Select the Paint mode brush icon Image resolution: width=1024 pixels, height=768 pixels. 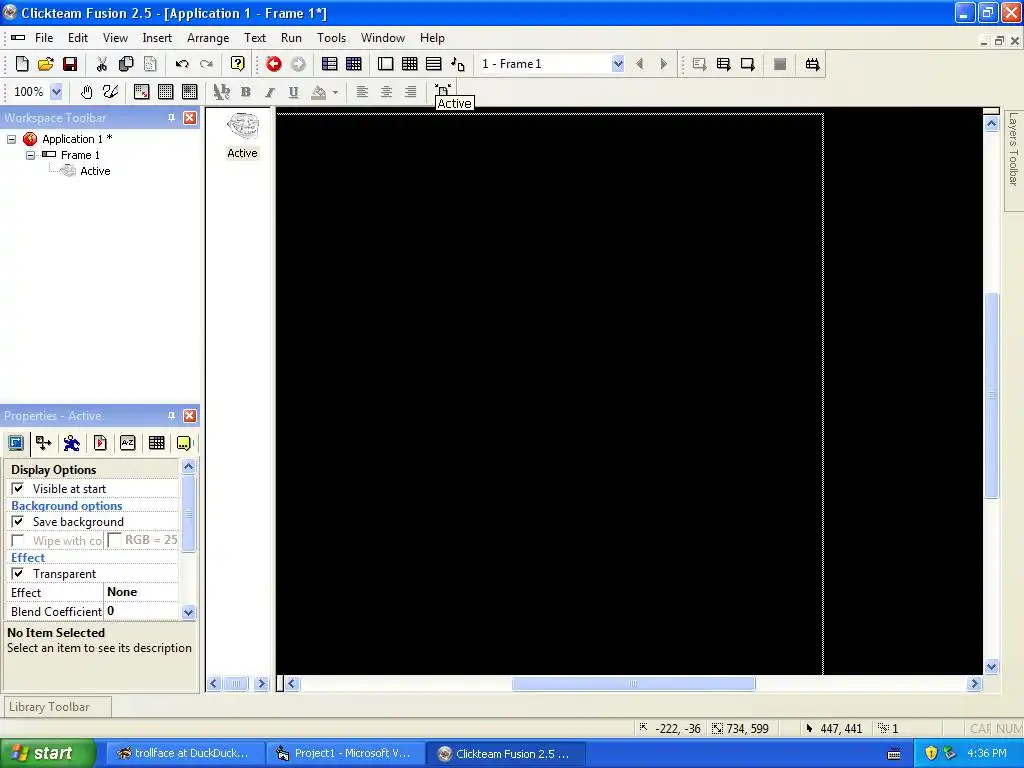tap(110, 92)
